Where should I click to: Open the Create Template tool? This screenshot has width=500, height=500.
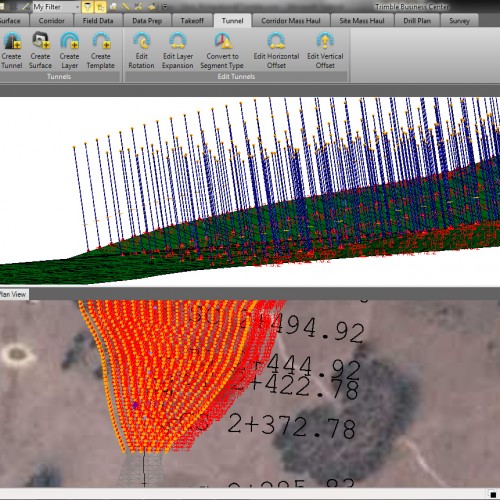click(100, 50)
